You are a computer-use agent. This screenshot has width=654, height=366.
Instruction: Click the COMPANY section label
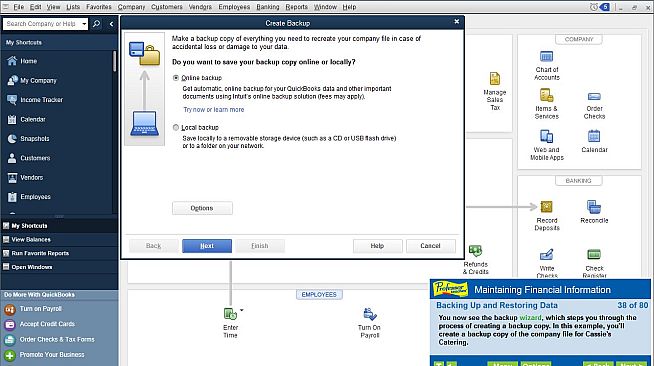pos(579,39)
